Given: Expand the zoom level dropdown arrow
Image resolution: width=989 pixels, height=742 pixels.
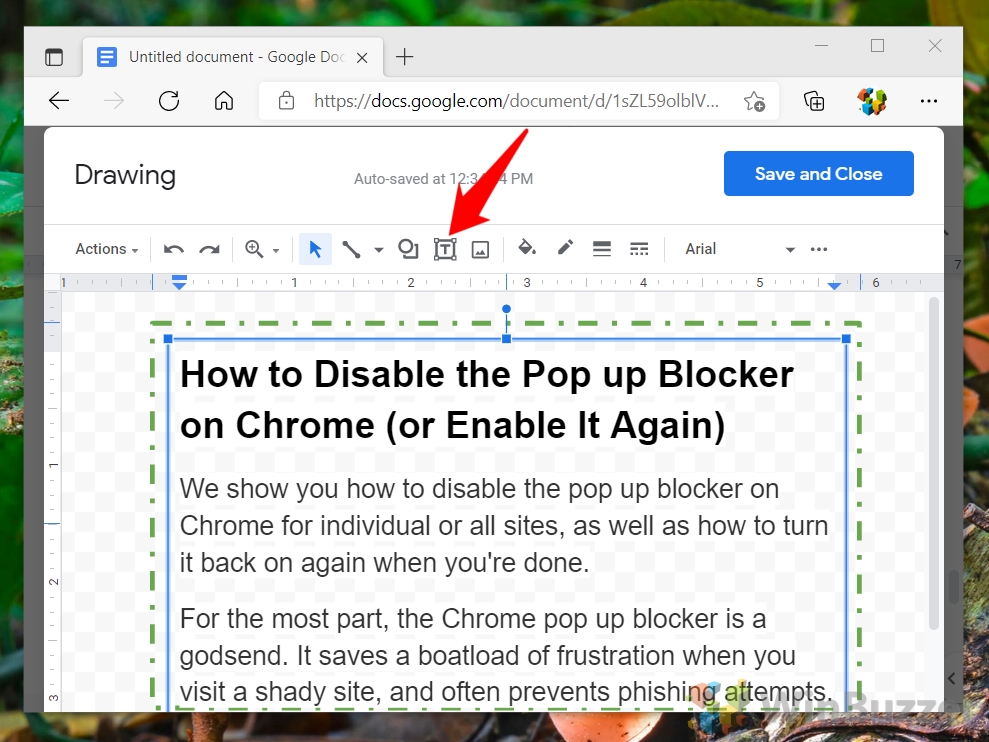Looking at the screenshot, I should click(276, 250).
